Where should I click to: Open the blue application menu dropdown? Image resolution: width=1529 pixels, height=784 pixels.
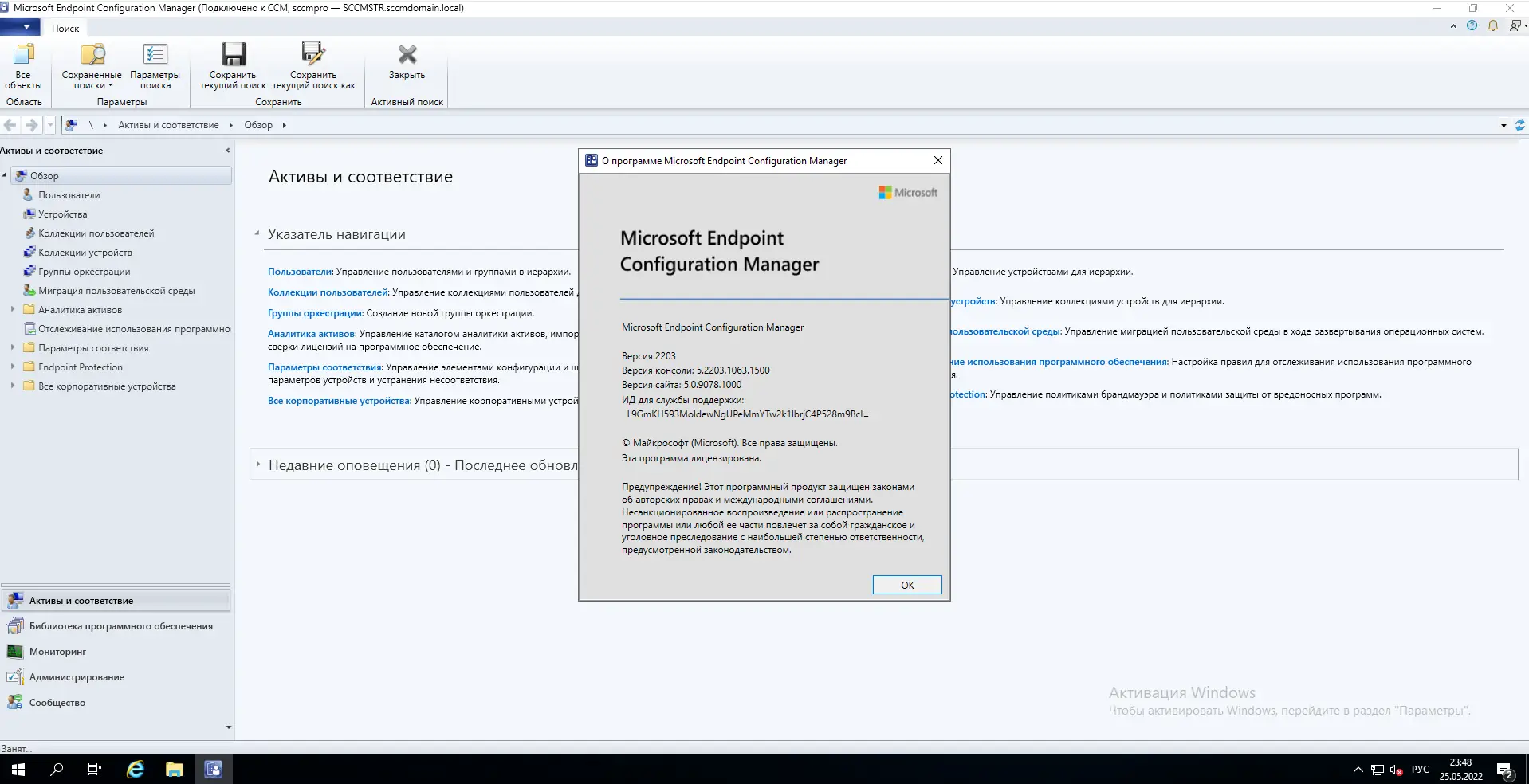pos(20,27)
